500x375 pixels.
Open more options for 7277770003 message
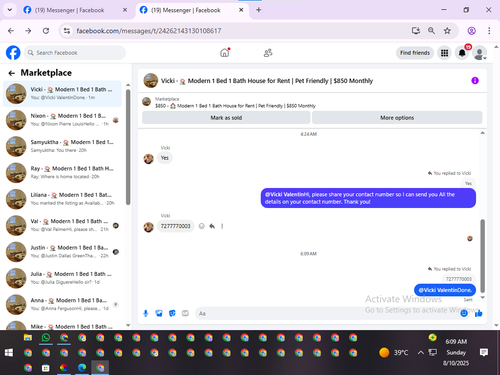click(x=222, y=226)
